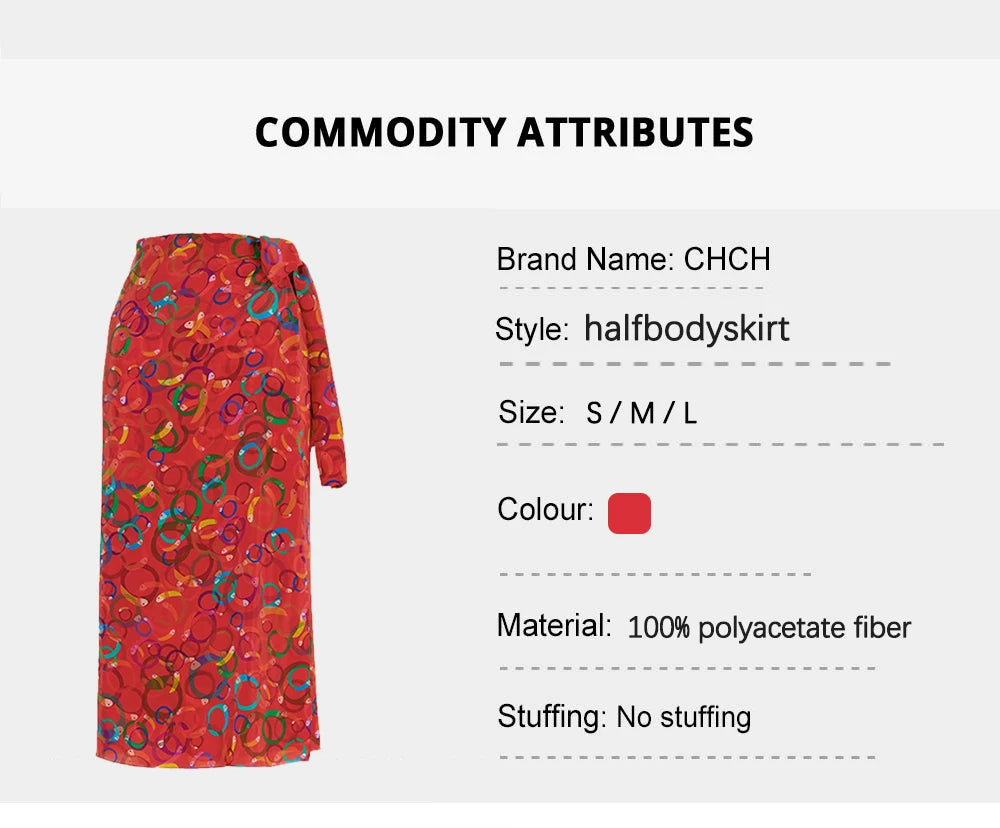Image resolution: width=1000 pixels, height=828 pixels.
Task: Click the Style label text
Action: pos(531,330)
